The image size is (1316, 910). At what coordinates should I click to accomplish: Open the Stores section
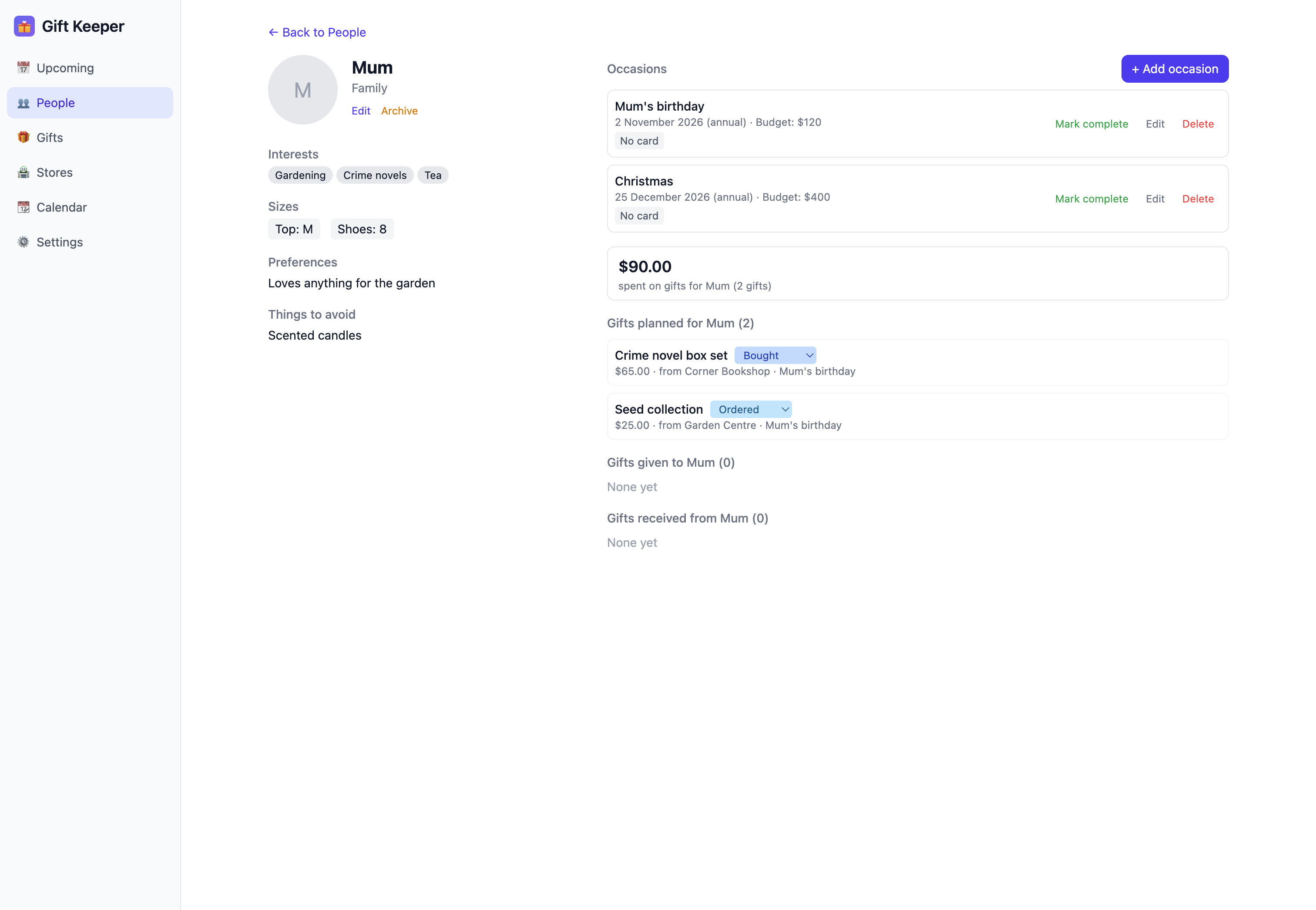click(90, 172)
